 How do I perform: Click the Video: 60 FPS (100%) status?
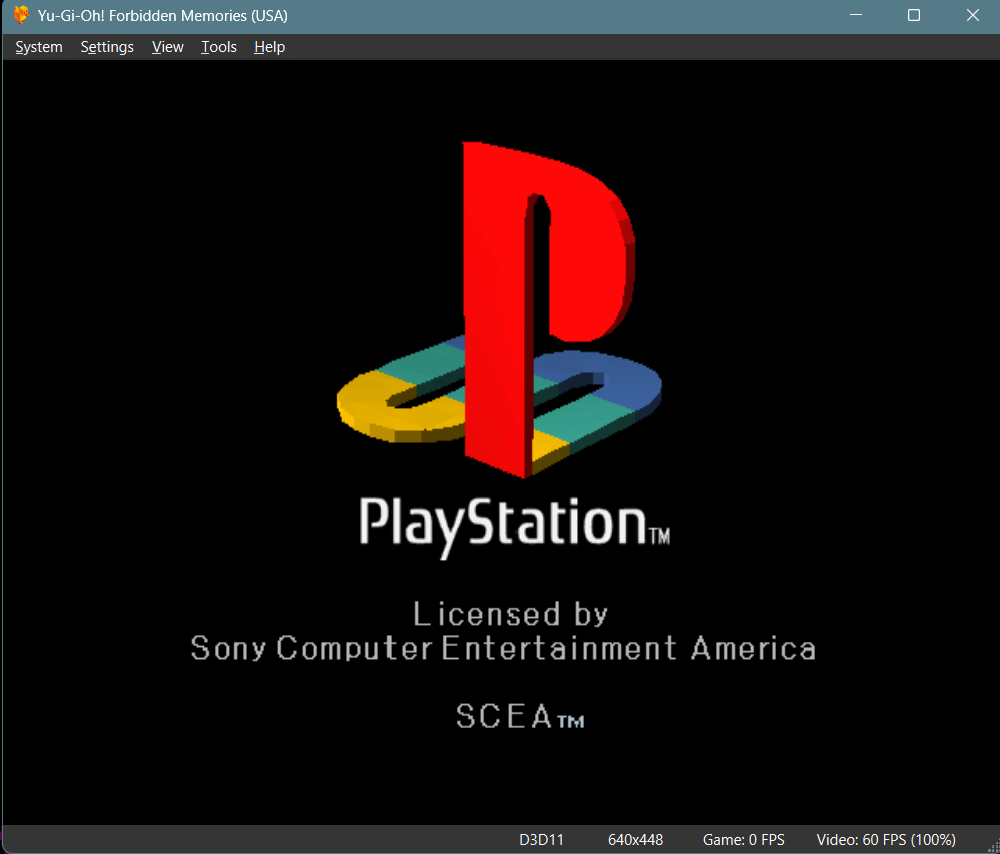point(886,839)
